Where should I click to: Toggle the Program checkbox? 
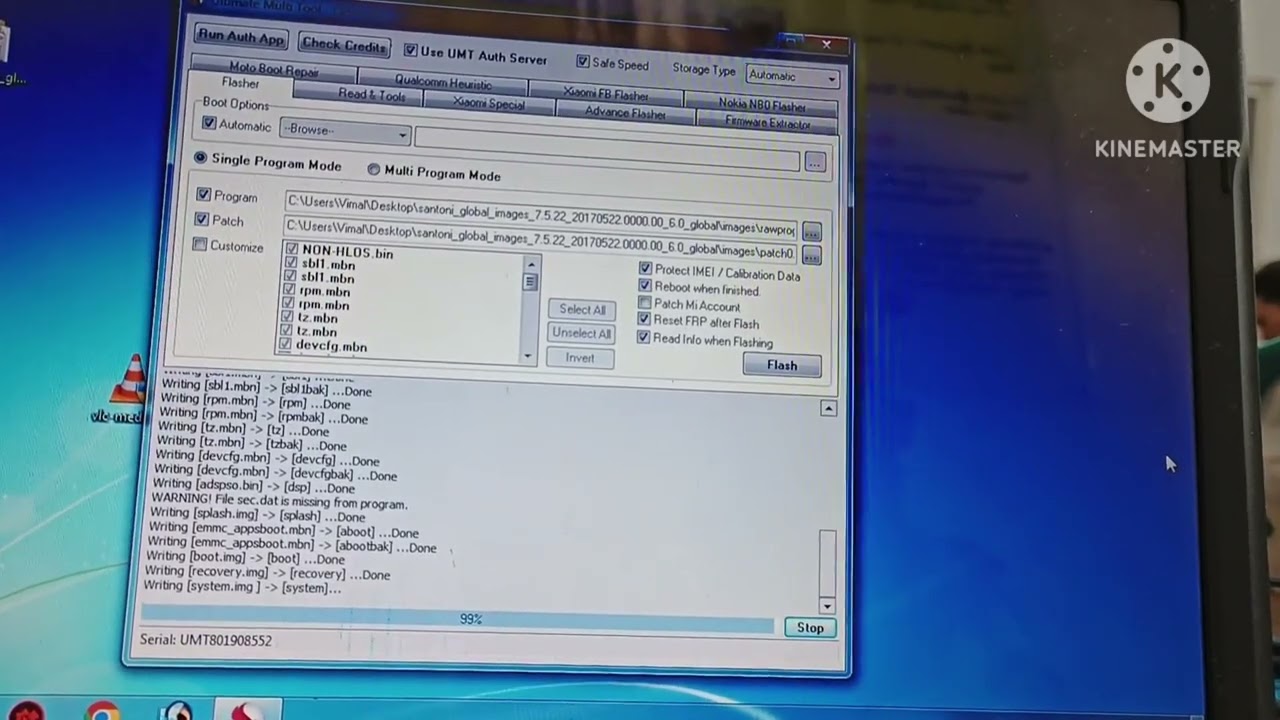click(x=204, y=195)
